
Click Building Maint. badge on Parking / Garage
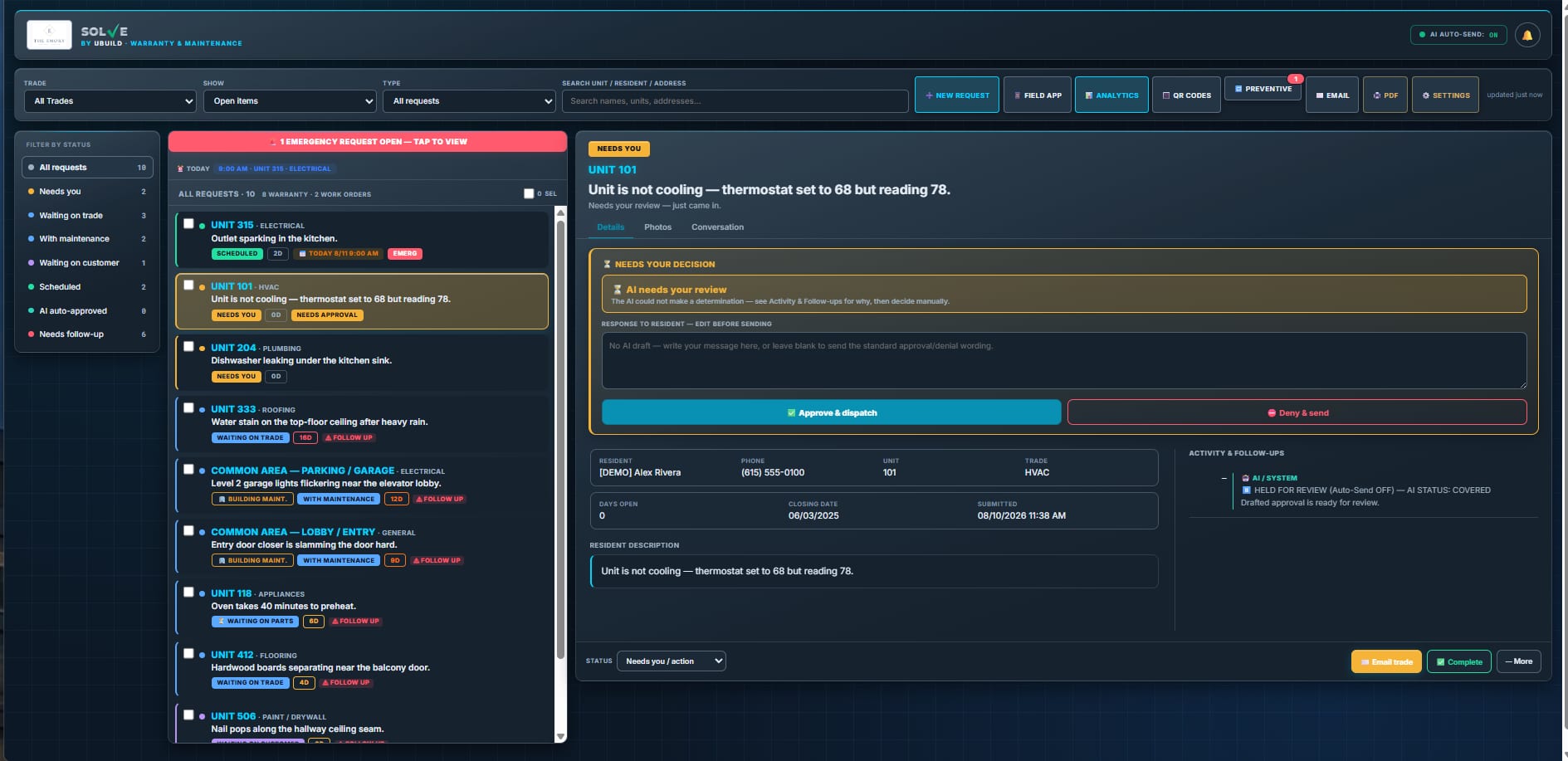click(252, 500)
